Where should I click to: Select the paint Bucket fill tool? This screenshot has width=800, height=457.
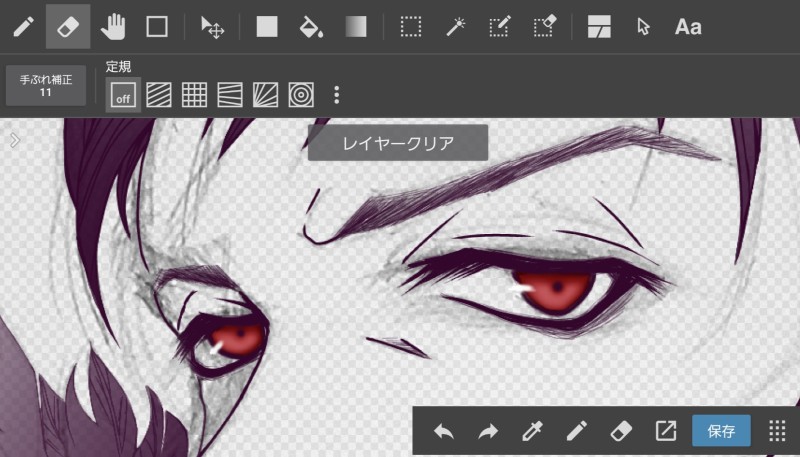pyautogui.click(x=311, y=27)
